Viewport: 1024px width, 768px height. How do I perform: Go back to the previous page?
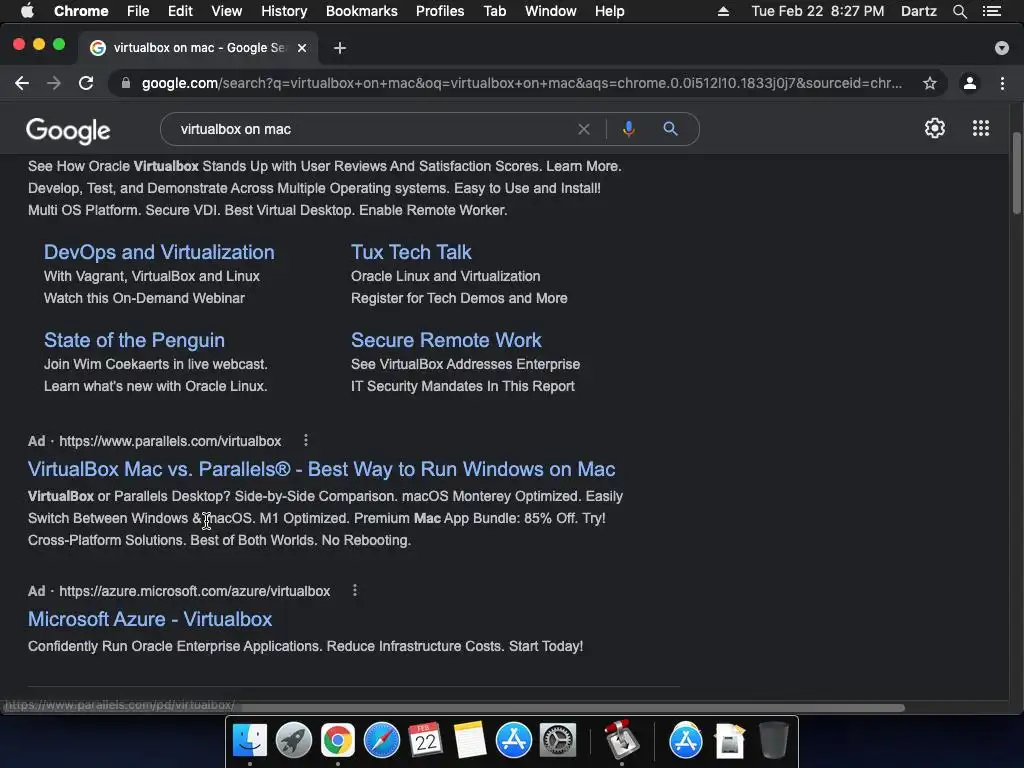22,83
